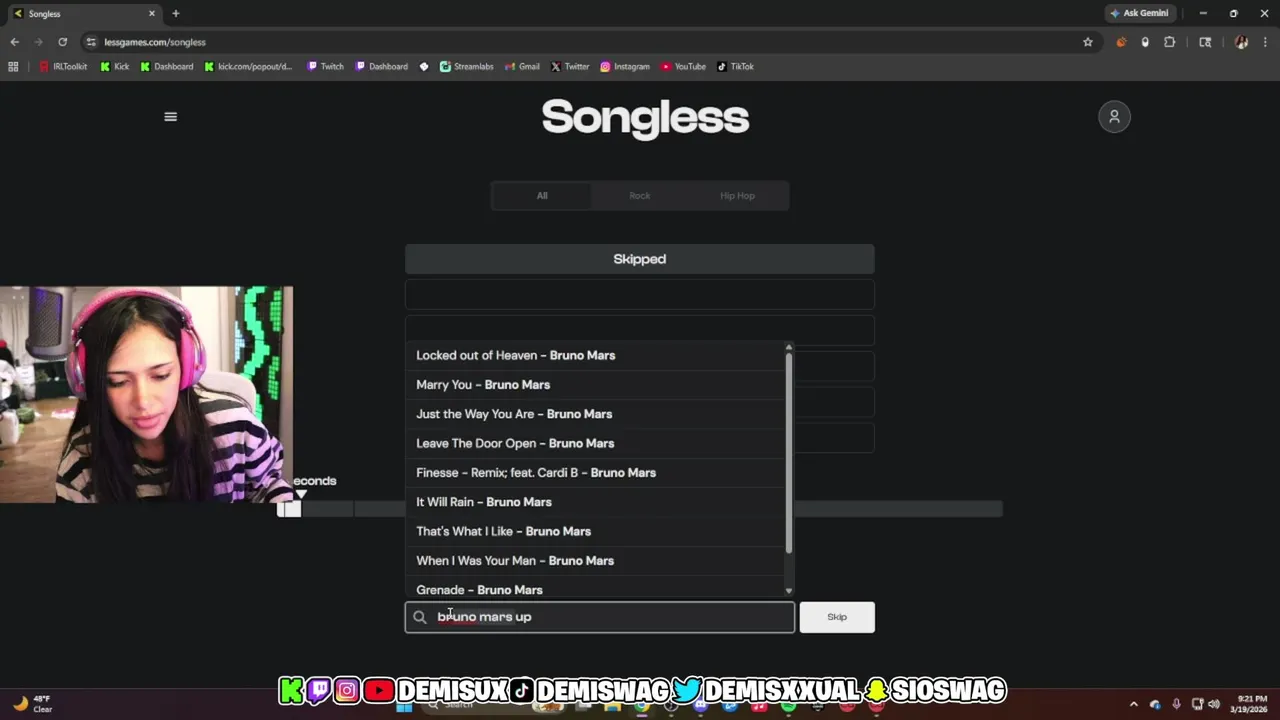The height and width of the screenshot is (720, 1280).
Task: Go back using the browser back arrow
Action: coord(14,42)
